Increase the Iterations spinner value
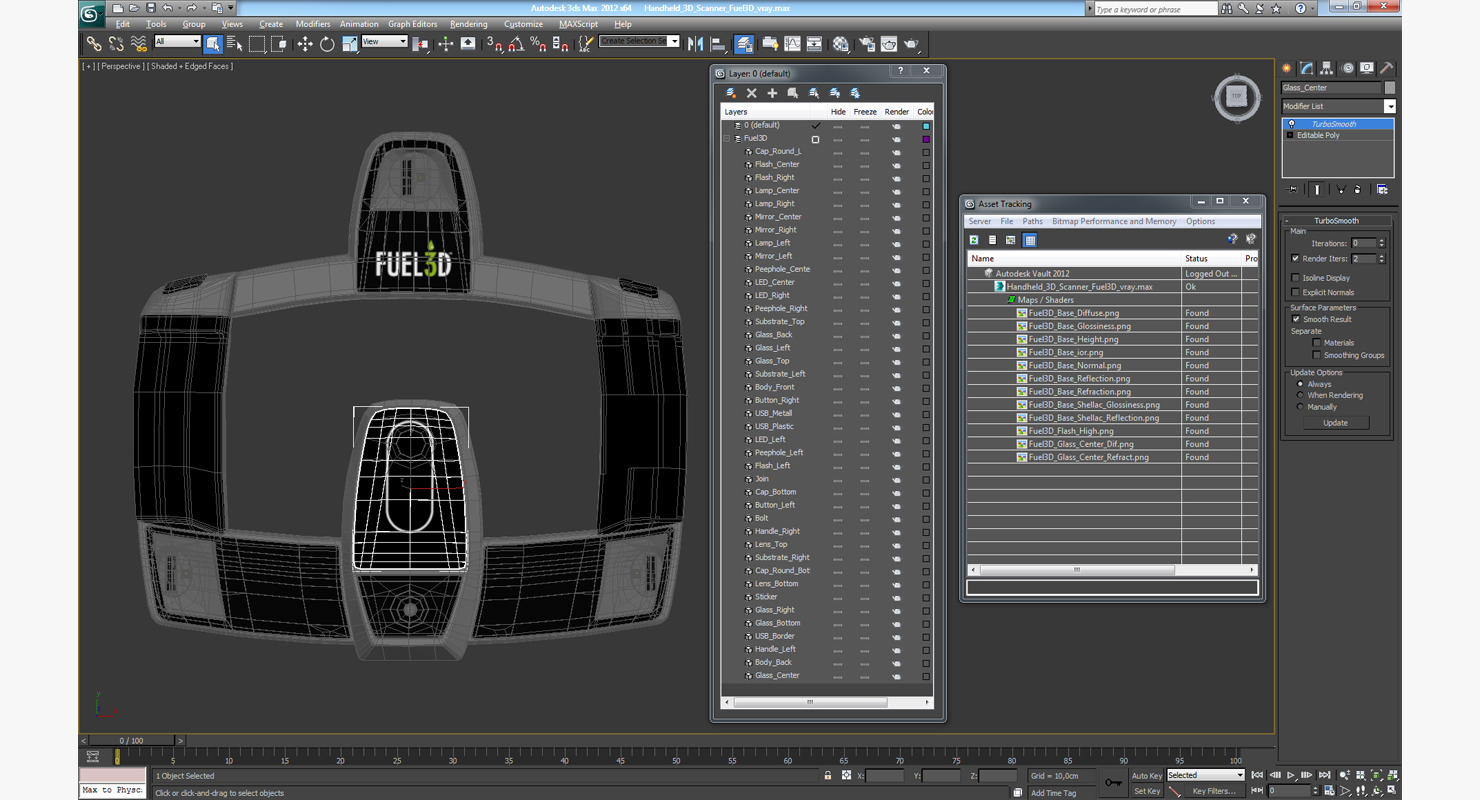Image resolution: width=1480 pixels, height=800 pixels. (1382, 241)
